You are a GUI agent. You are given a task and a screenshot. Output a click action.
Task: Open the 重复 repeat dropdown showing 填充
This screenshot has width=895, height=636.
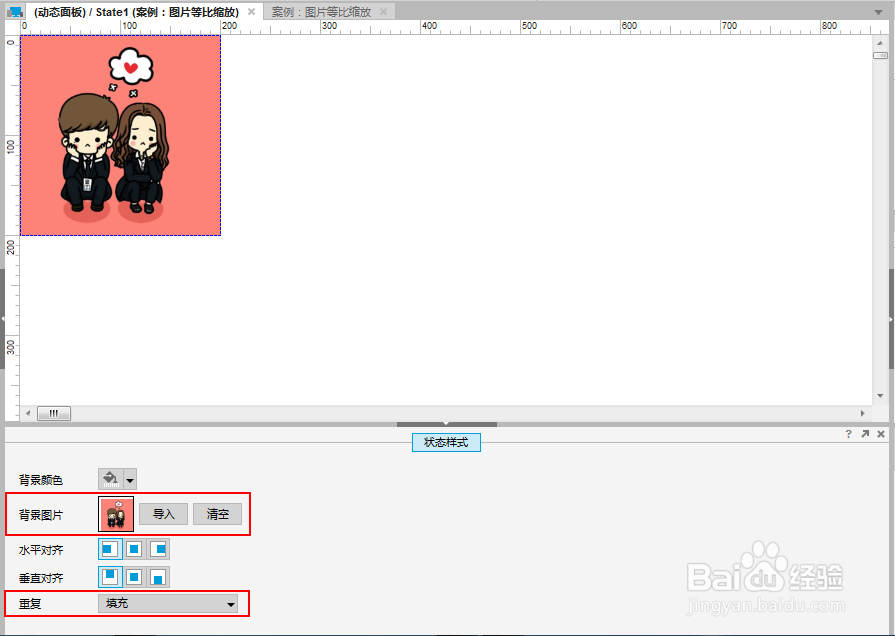pos(168,603)
